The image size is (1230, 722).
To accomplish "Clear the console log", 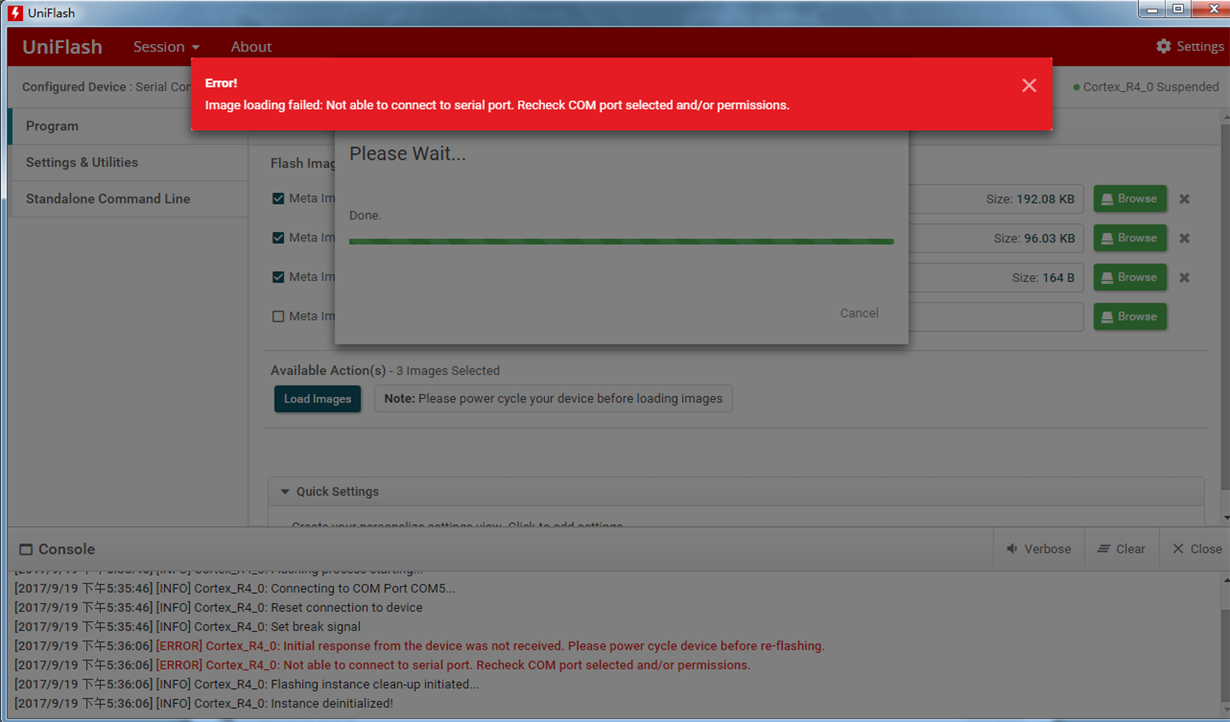I will (x=1121, y=549).
